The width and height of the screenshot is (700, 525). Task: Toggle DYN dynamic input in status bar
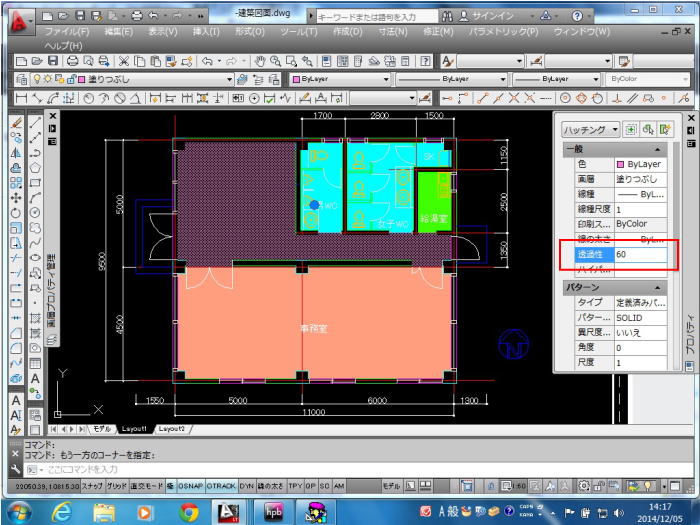click(x=246, y=486)
